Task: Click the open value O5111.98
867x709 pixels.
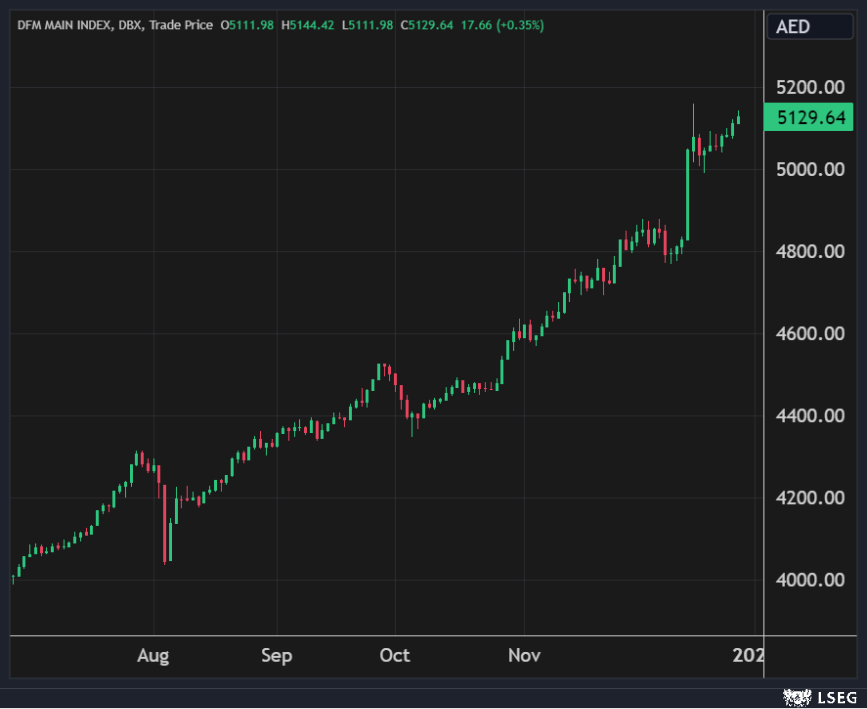Action: pos(250,25)
